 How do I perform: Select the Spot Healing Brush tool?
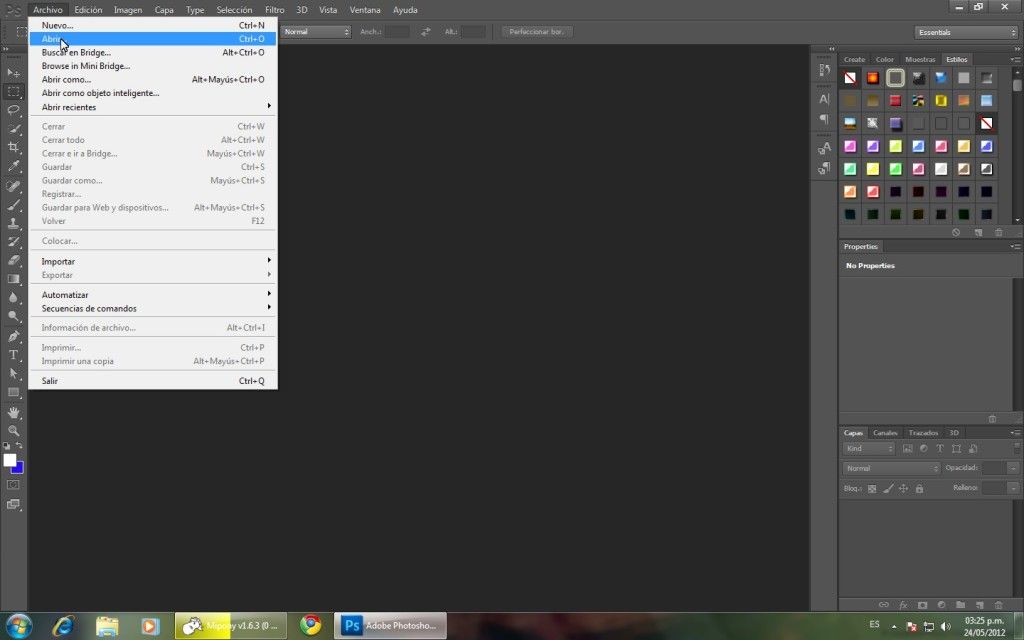13,186
